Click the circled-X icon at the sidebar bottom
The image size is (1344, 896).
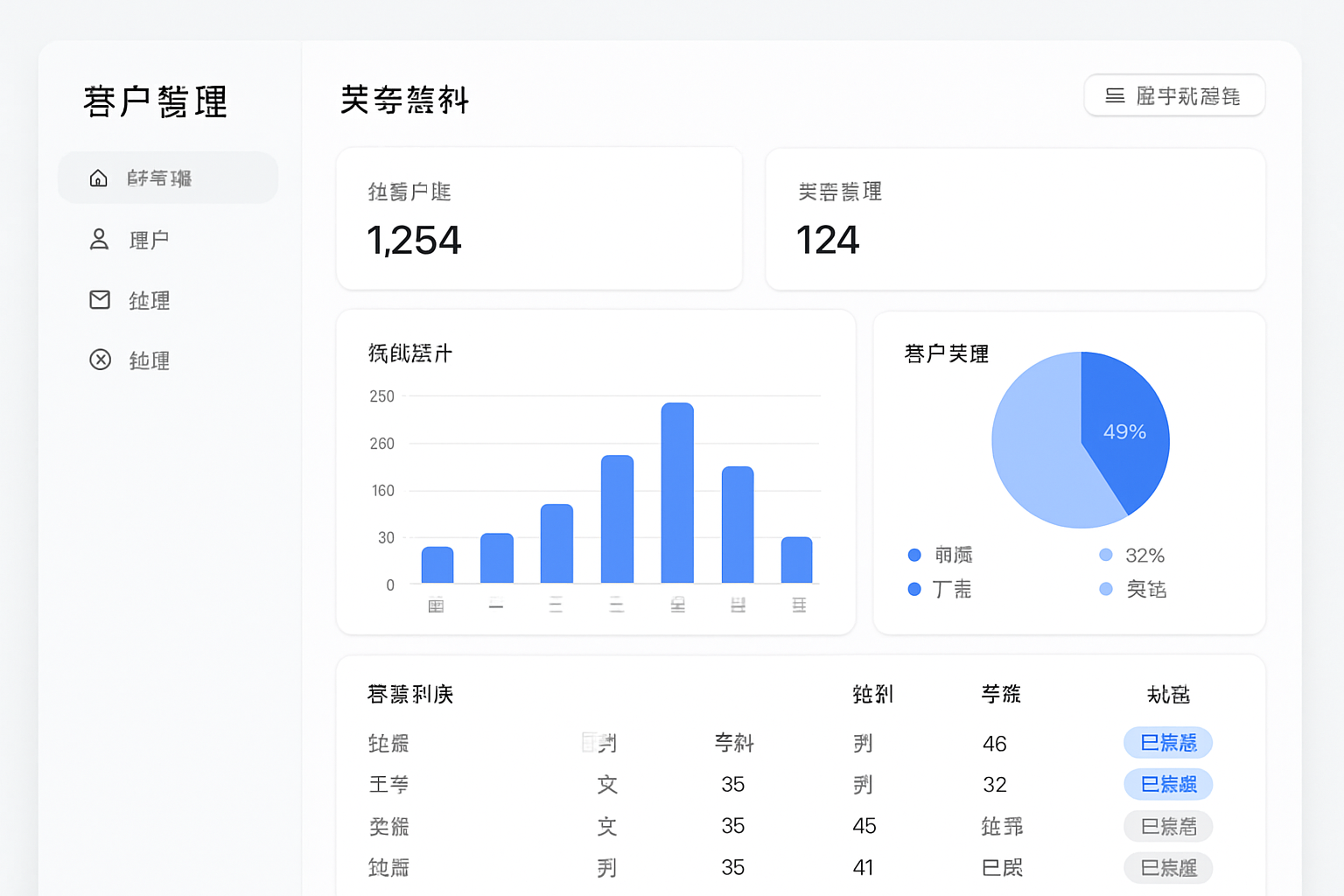(98, 360)
